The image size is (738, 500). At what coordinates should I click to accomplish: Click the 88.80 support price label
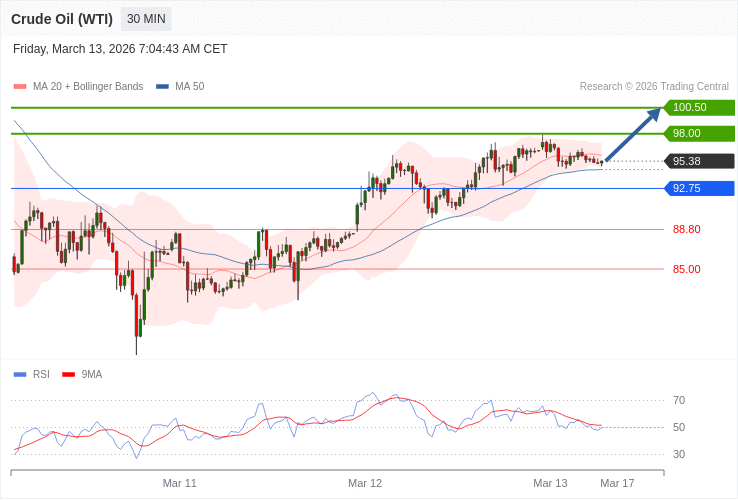(x=686, y=229)
